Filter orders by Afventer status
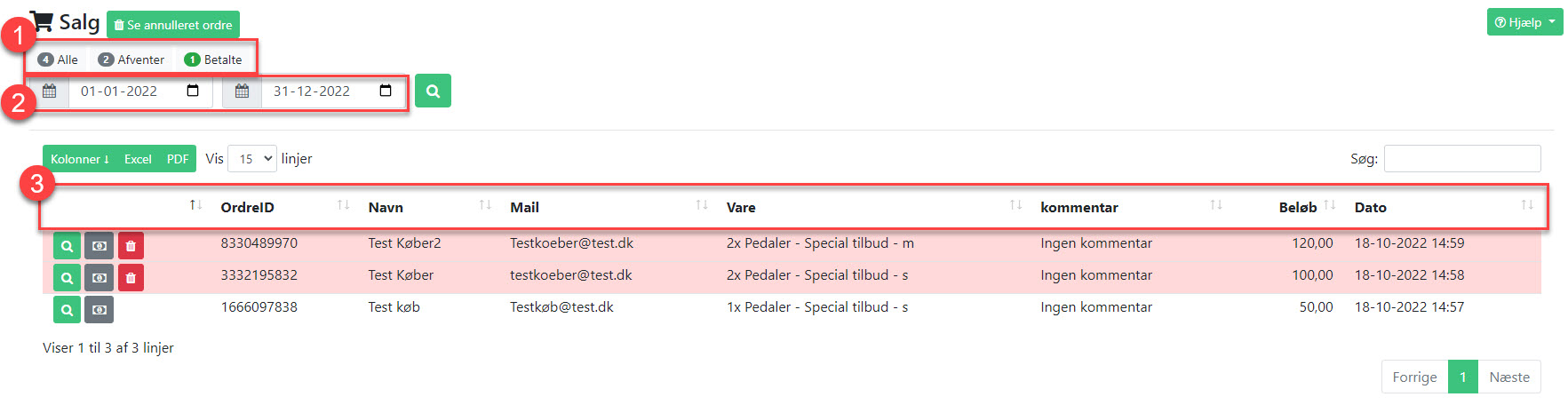Viewport: 1568px width, 405px height. point(131,60)
